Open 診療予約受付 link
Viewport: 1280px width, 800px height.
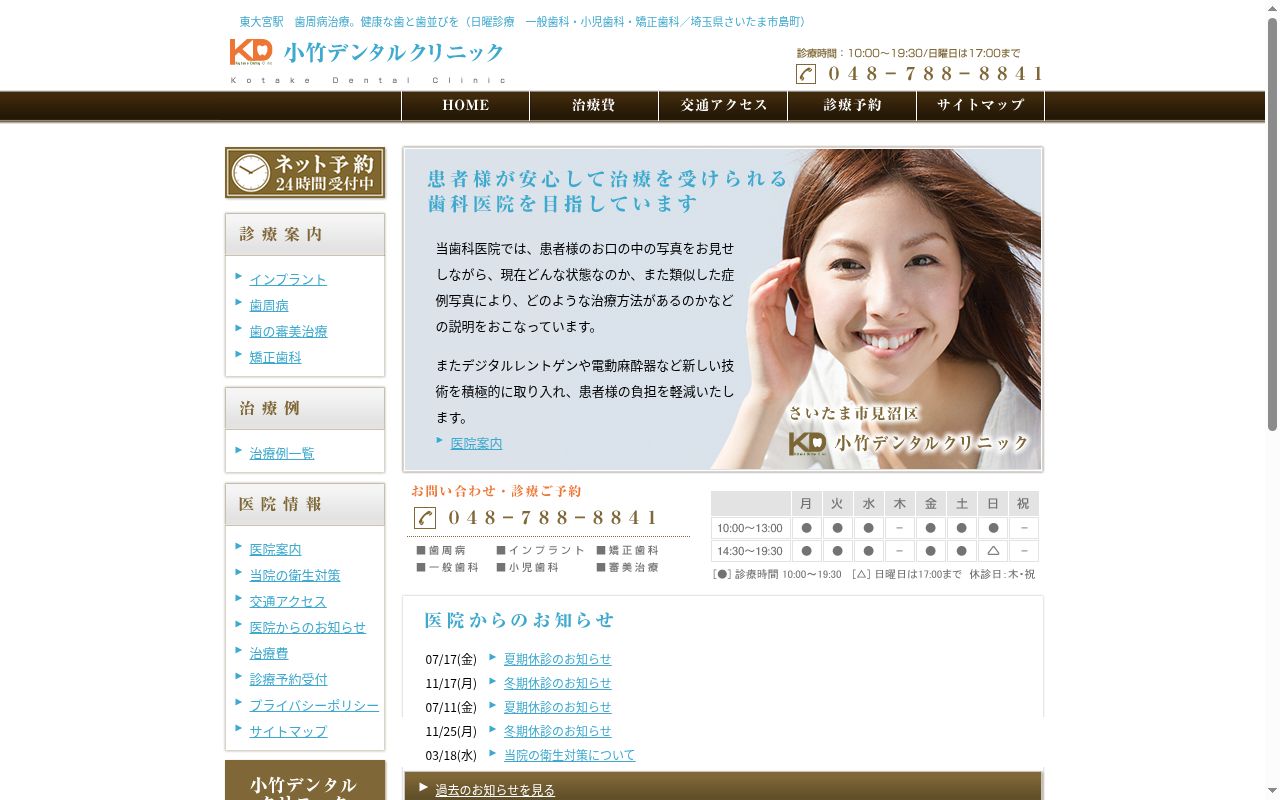[x=288, y=679]
